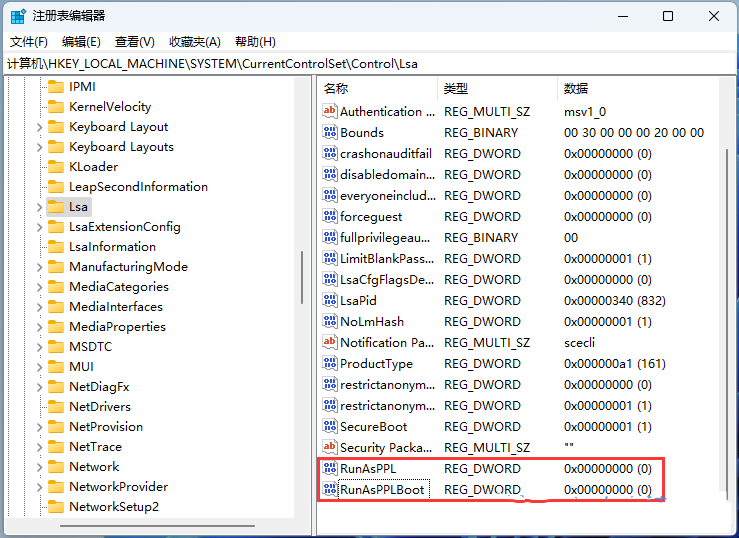This screenshot has width=739, height=538.
Task: Expand the NetDiagFx key
Action: pyautogui.click(x=40, y=387)
